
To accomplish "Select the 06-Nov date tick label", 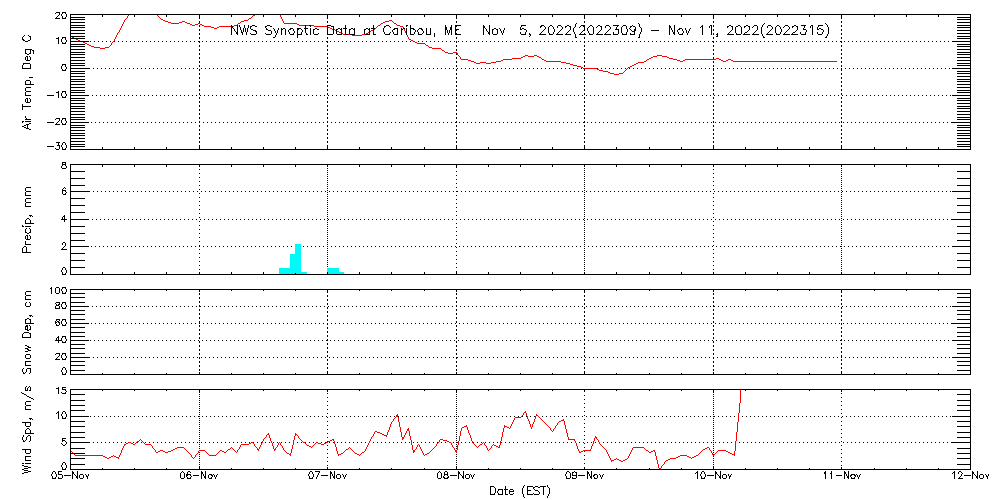I will 199,477.
